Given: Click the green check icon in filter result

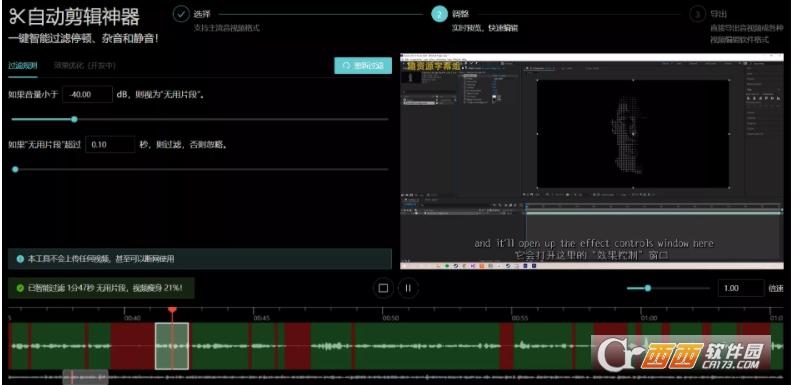Looking at the screenshot, I should [20, 288].
